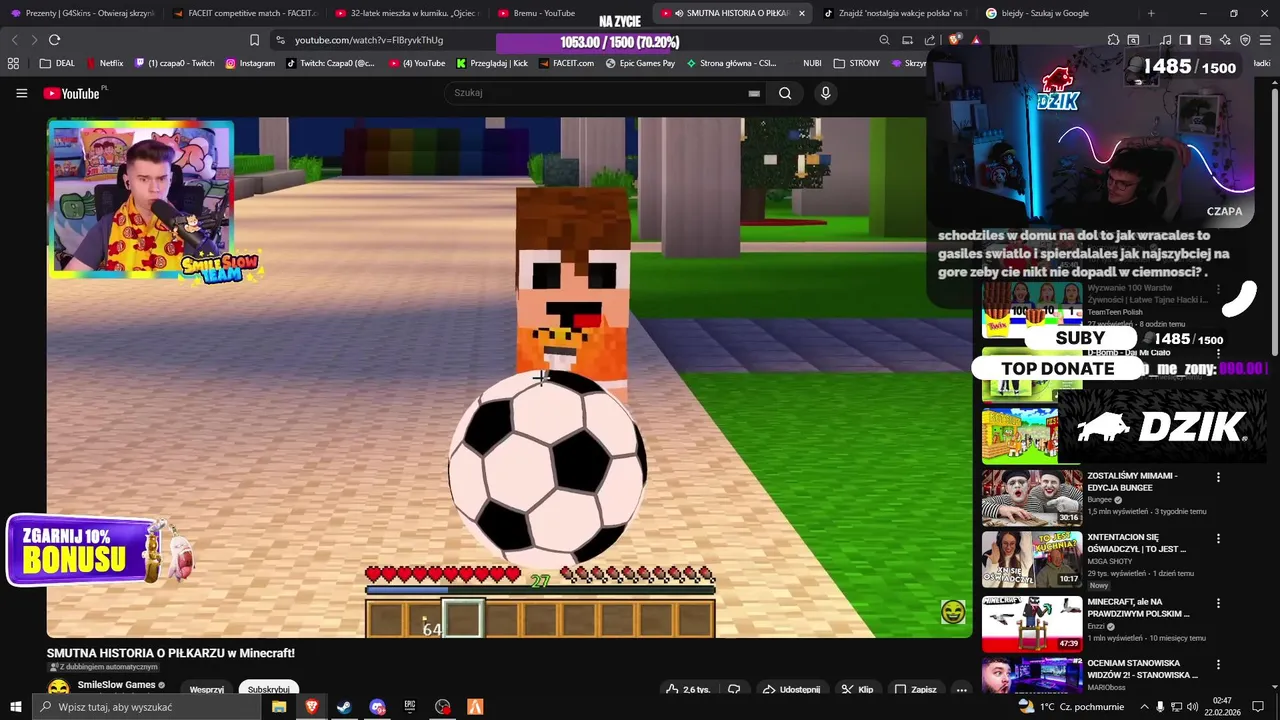Open the Brave playlist music note icon

click(x=1166, y=40)
